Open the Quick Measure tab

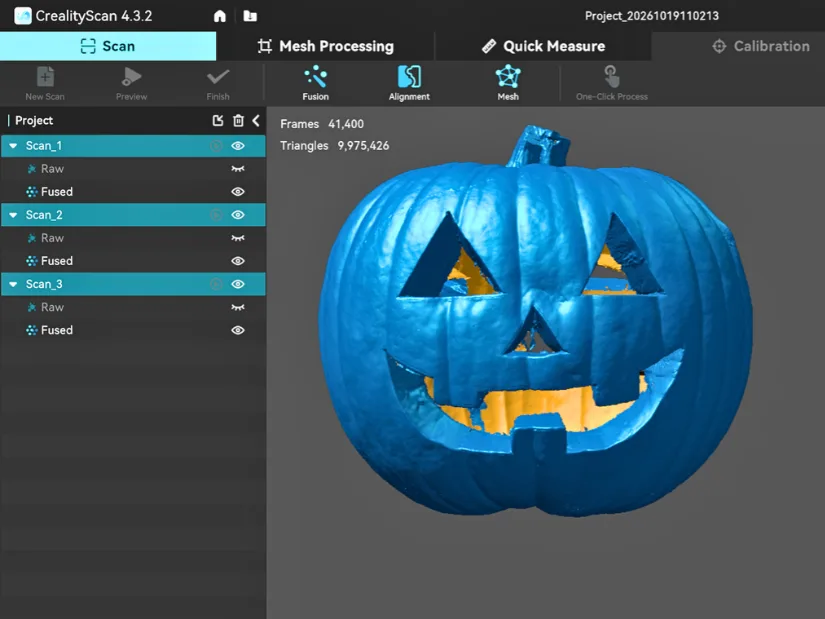coord(544,46)
